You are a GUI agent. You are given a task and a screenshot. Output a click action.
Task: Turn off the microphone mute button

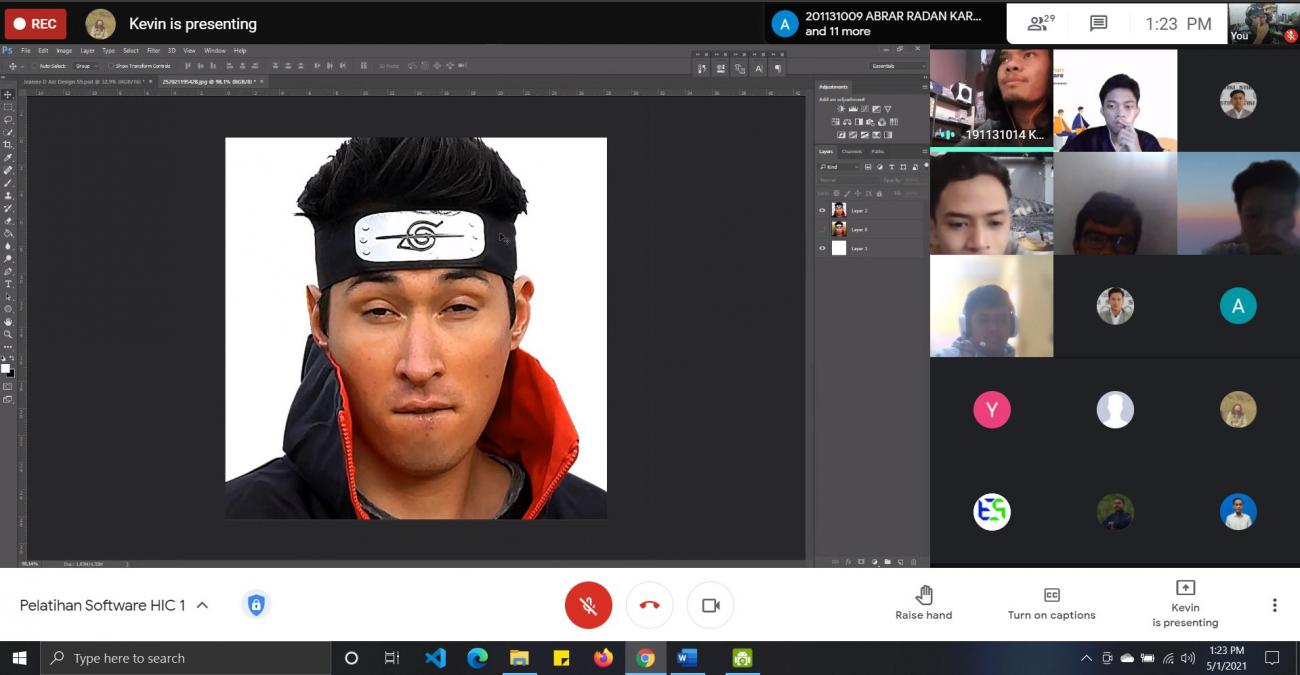pos(588,606)
